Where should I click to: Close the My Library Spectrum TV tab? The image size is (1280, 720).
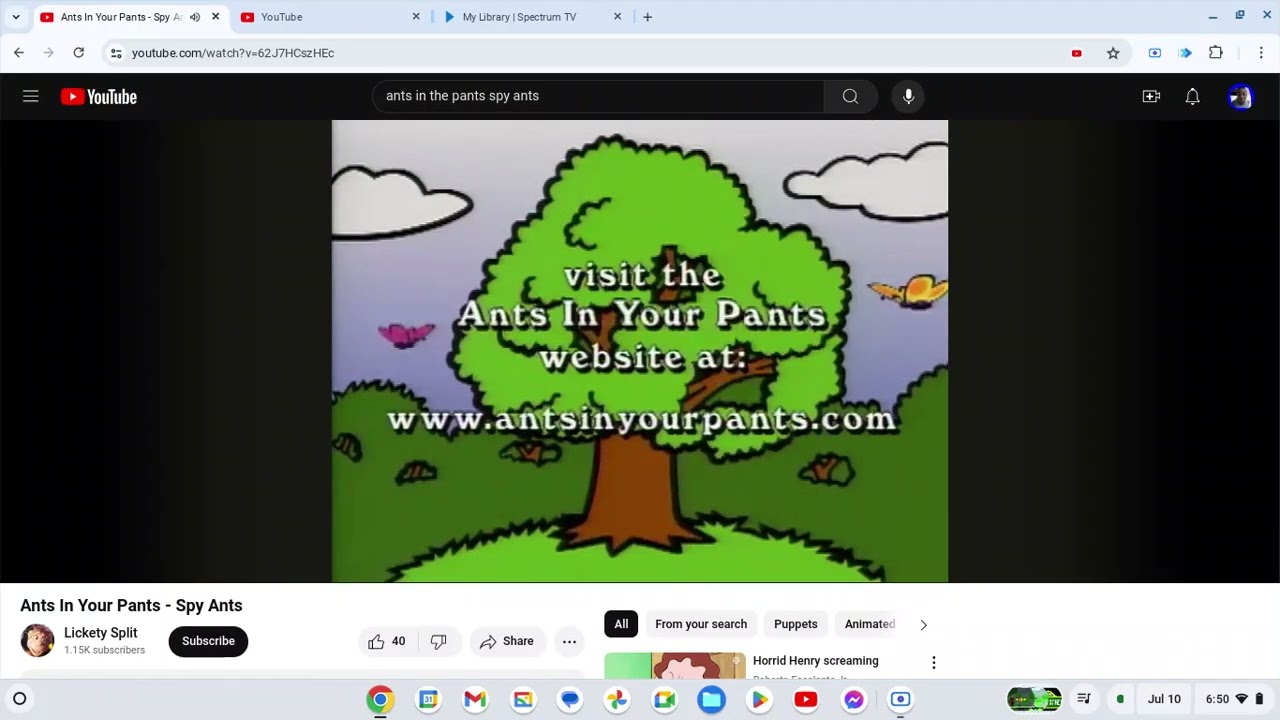point(617,17)
